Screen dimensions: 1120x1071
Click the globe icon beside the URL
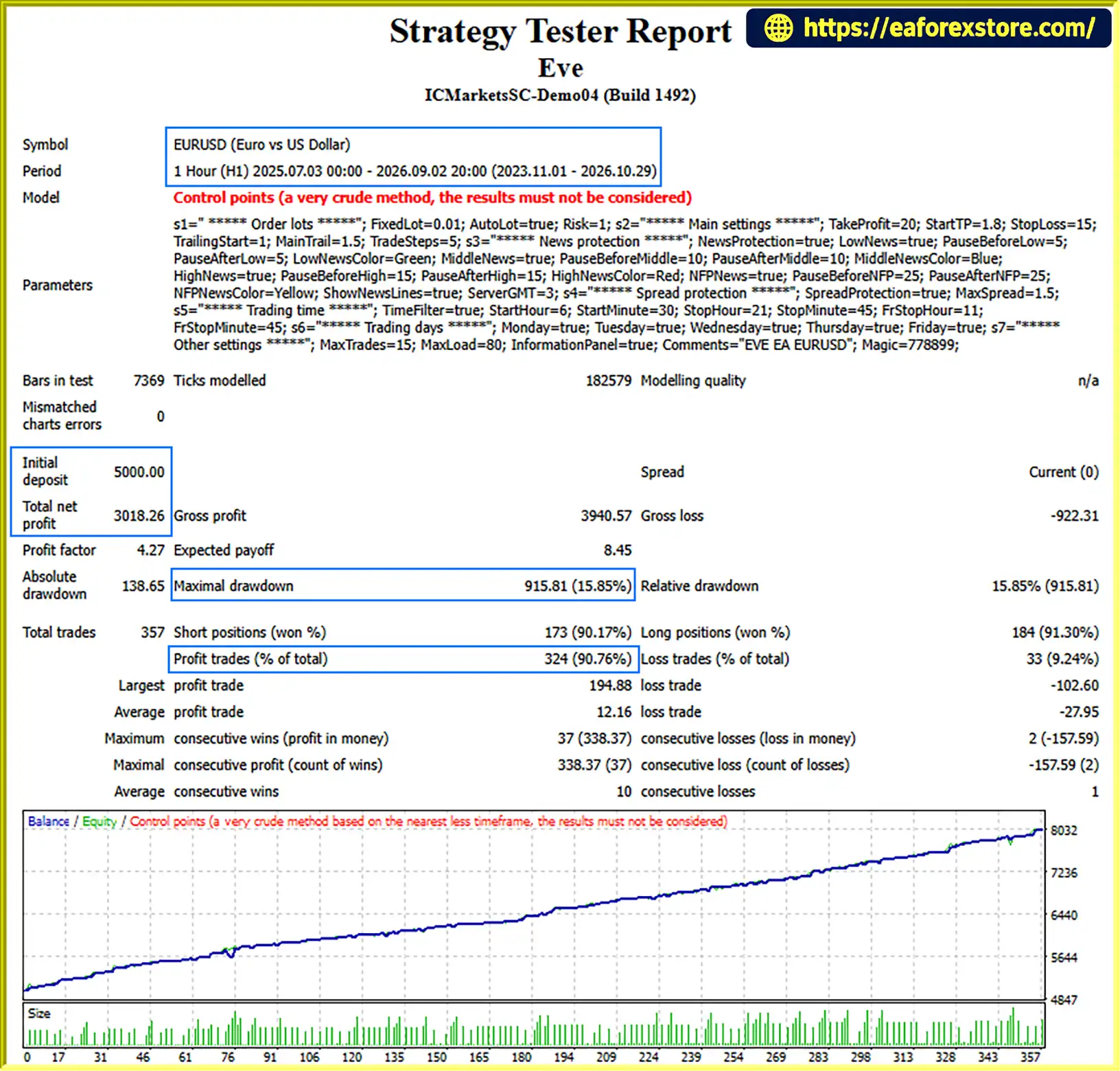pyautogui.click(x=778, y=28)
